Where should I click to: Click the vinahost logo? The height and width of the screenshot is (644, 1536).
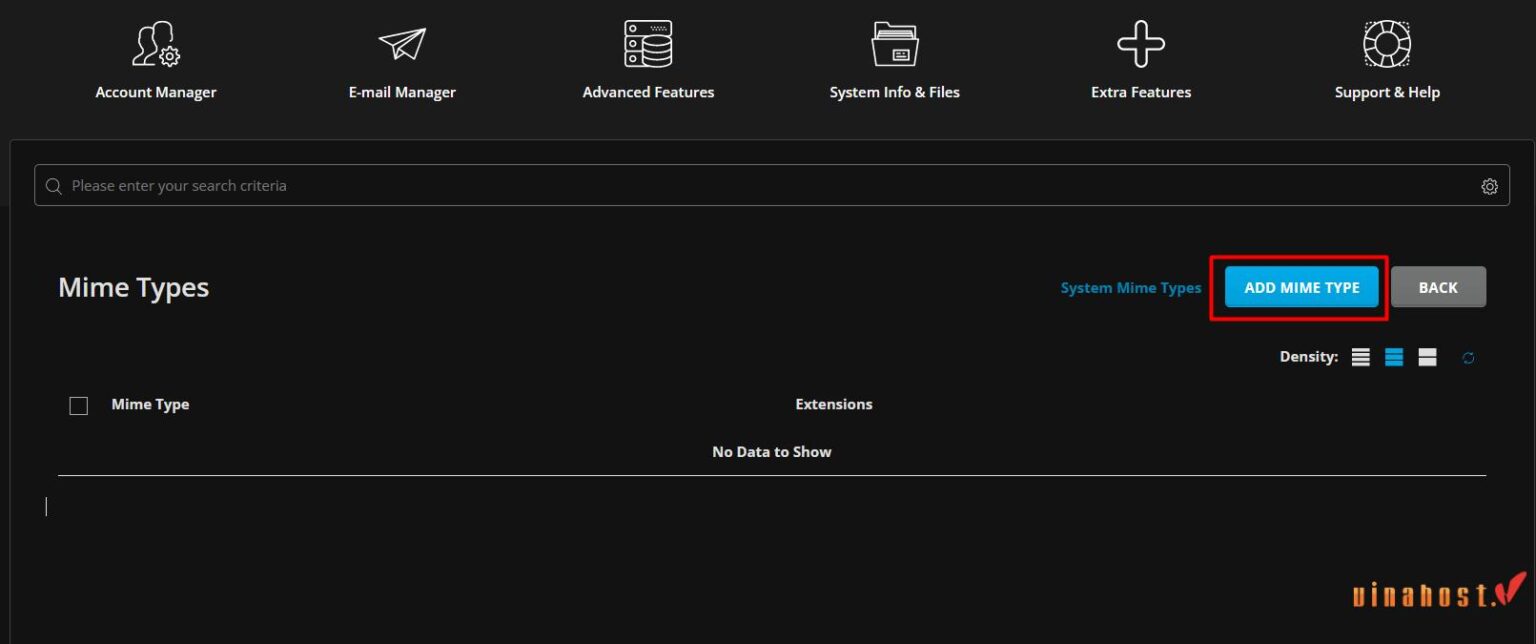click(1437, 593)
